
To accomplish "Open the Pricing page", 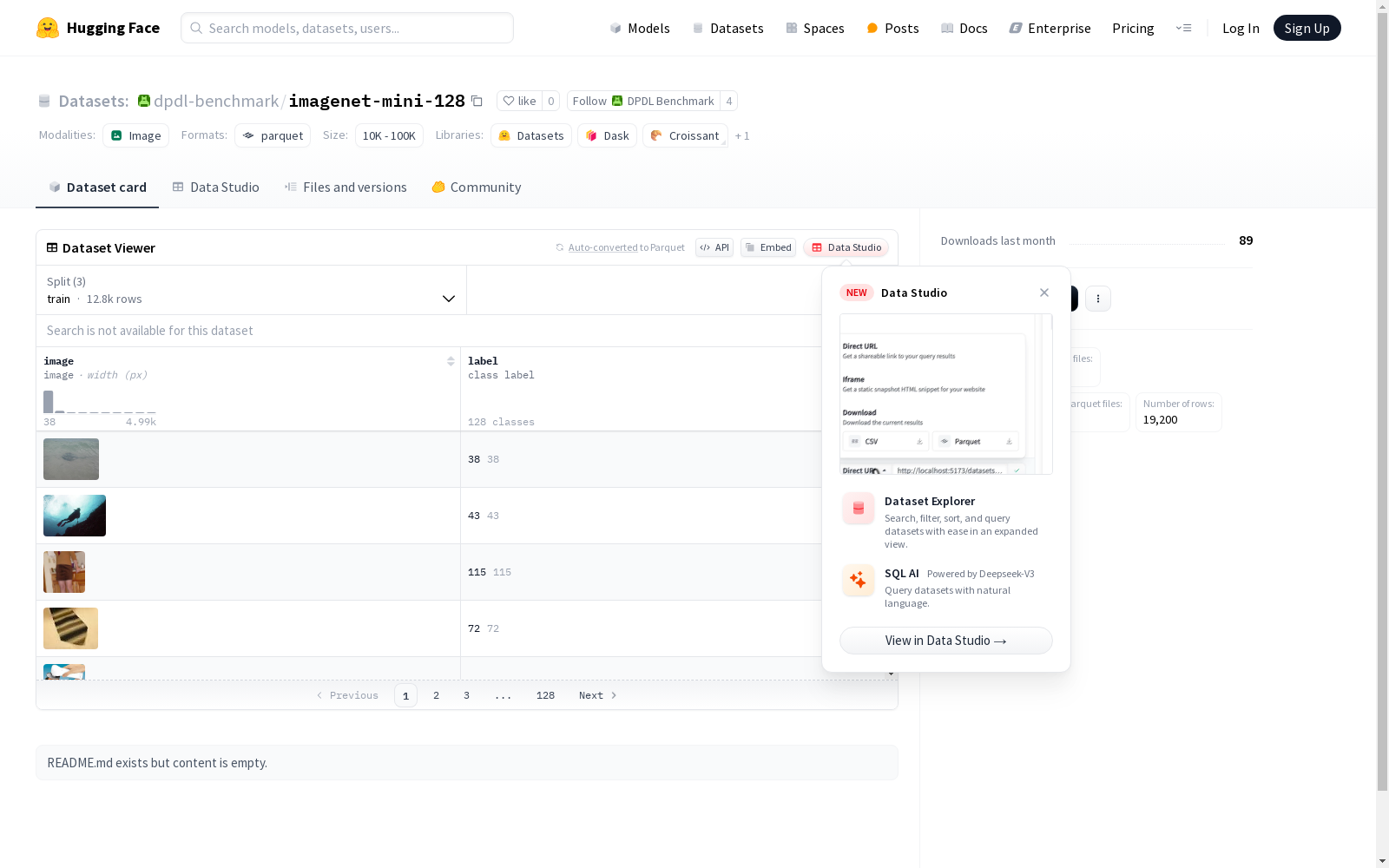I will pyautogui.click(x=1133, y=28).
